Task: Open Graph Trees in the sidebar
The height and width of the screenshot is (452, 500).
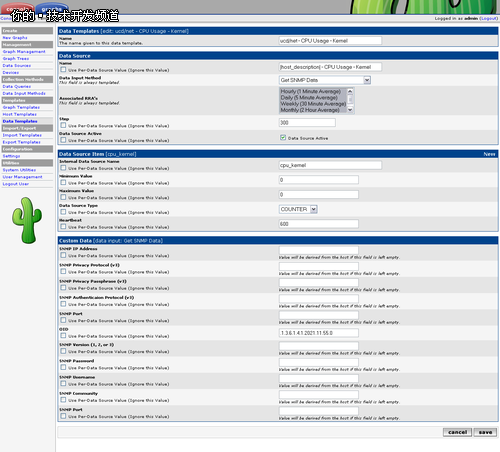Action: (16, 59)
